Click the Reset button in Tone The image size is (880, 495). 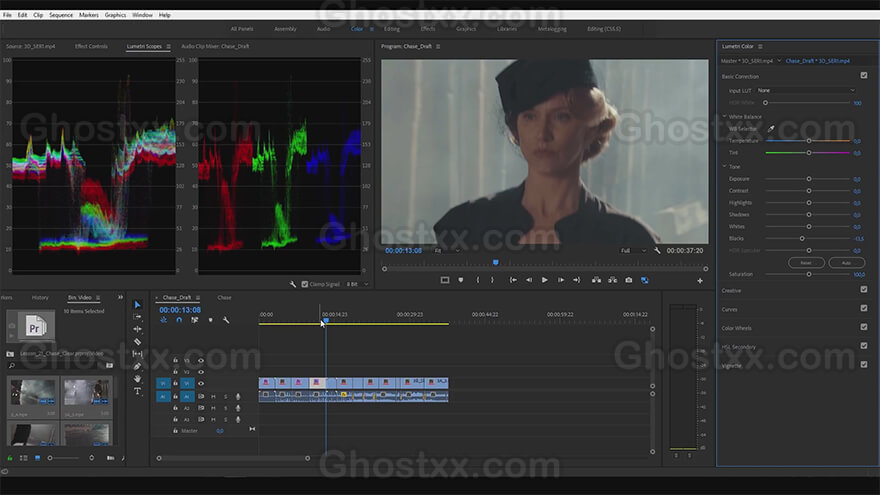806,263
